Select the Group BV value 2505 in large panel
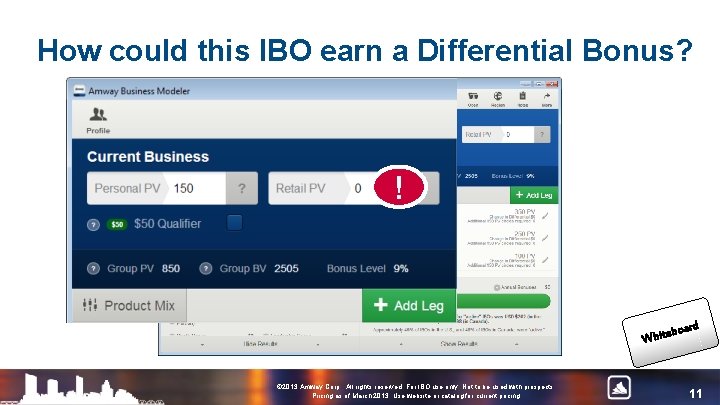720x405 pixels. tap(286, 269)
